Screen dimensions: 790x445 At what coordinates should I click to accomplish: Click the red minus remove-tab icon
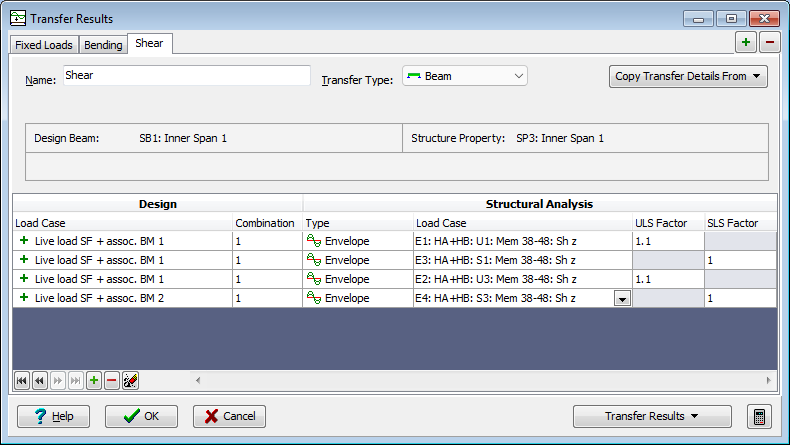[x=769, y=42]
